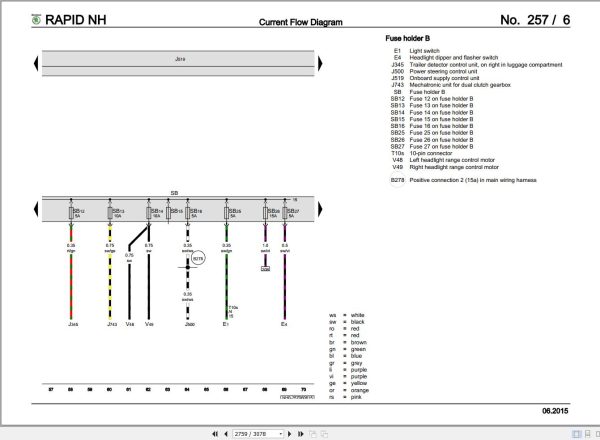Click the B278 connection circle in diagram
This screenshot has height=440, width=600.
[x=198, y=259]
